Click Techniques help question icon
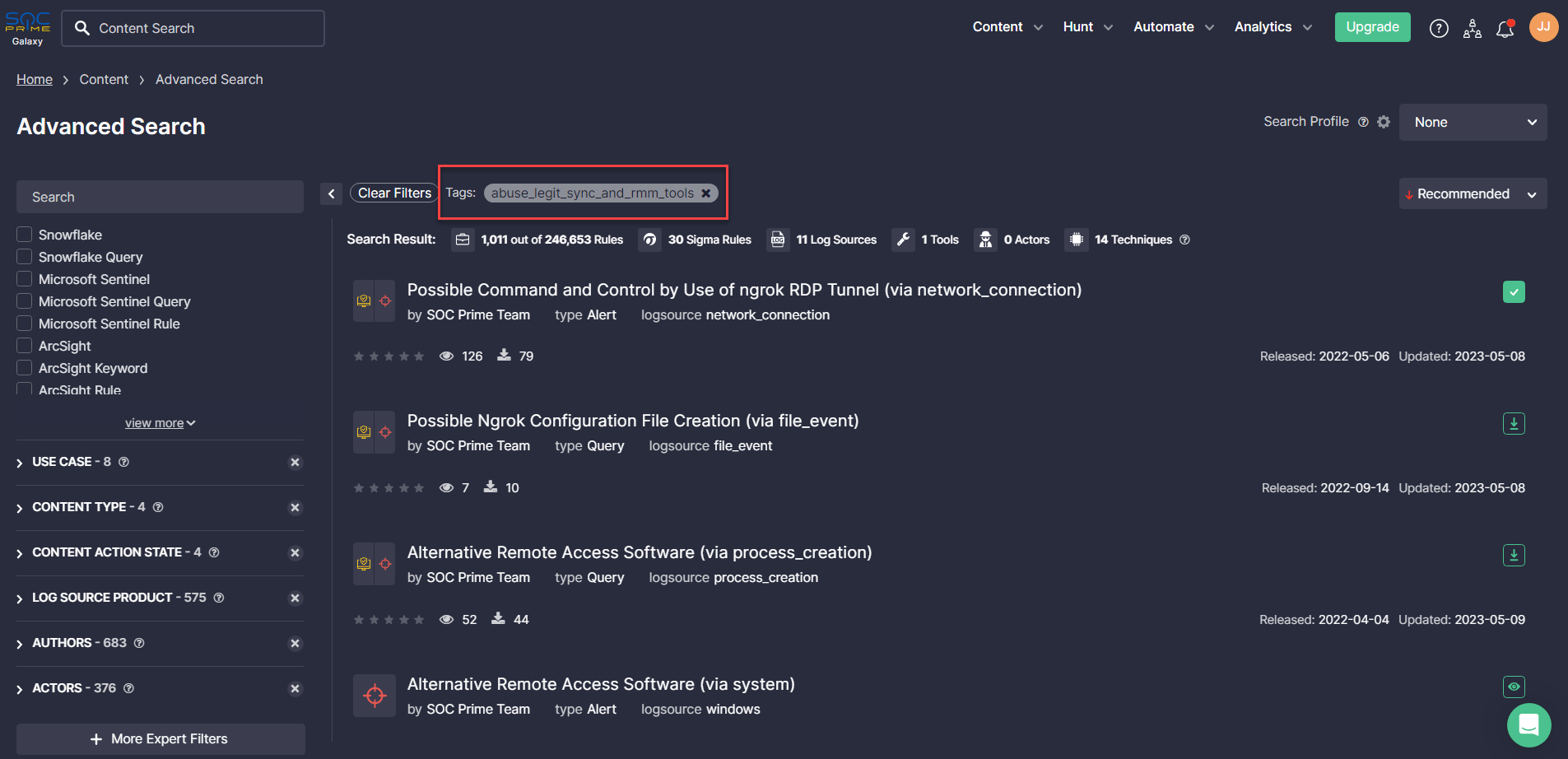 click(x=1184, y=240)
